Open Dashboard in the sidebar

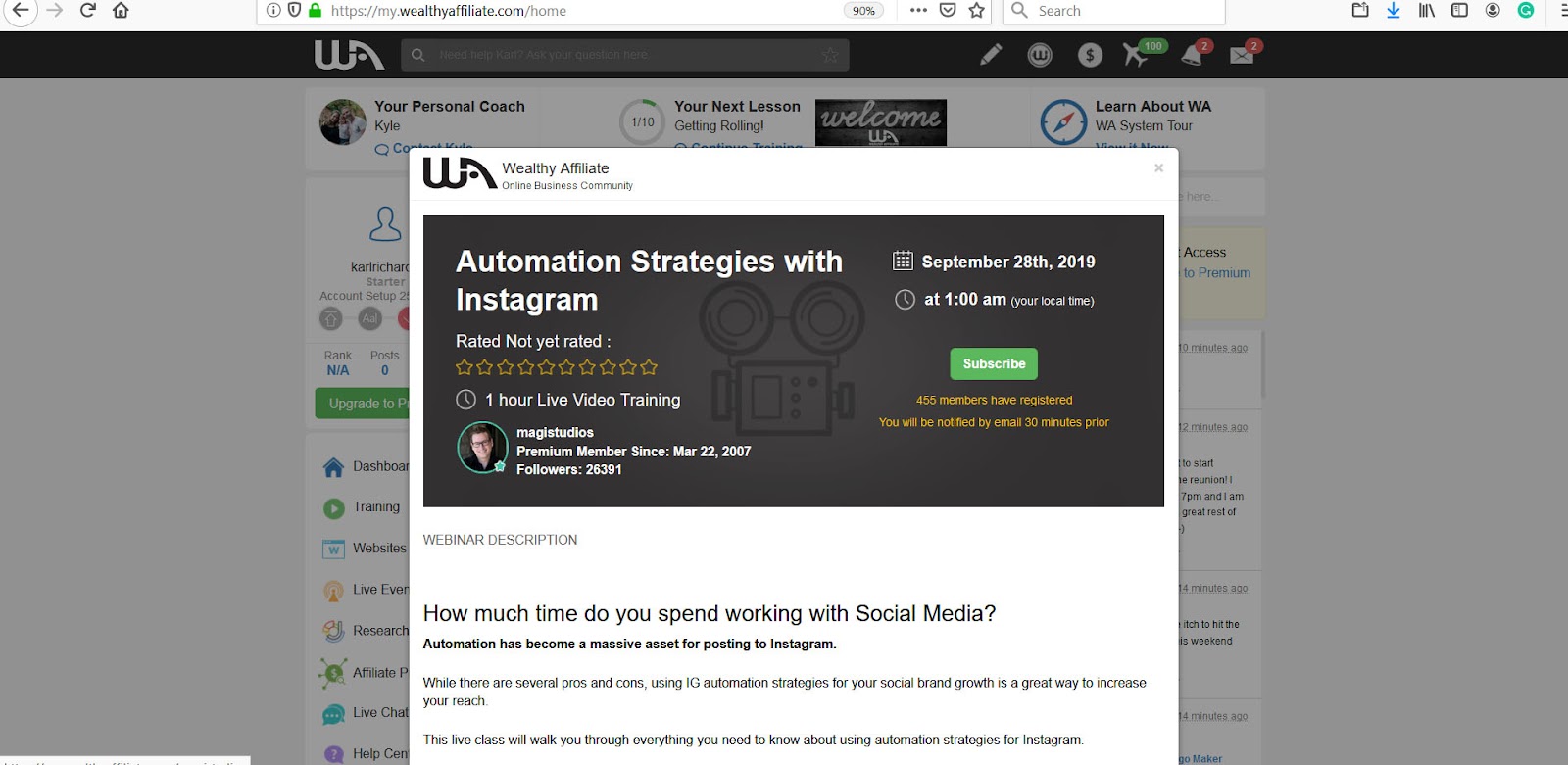pos(367,466)
